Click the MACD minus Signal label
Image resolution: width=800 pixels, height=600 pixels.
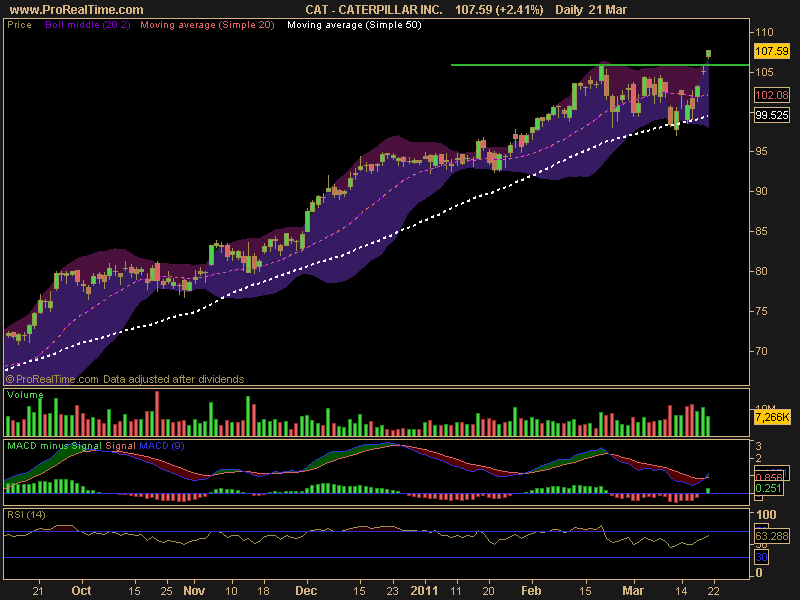[x=55, y=445]
